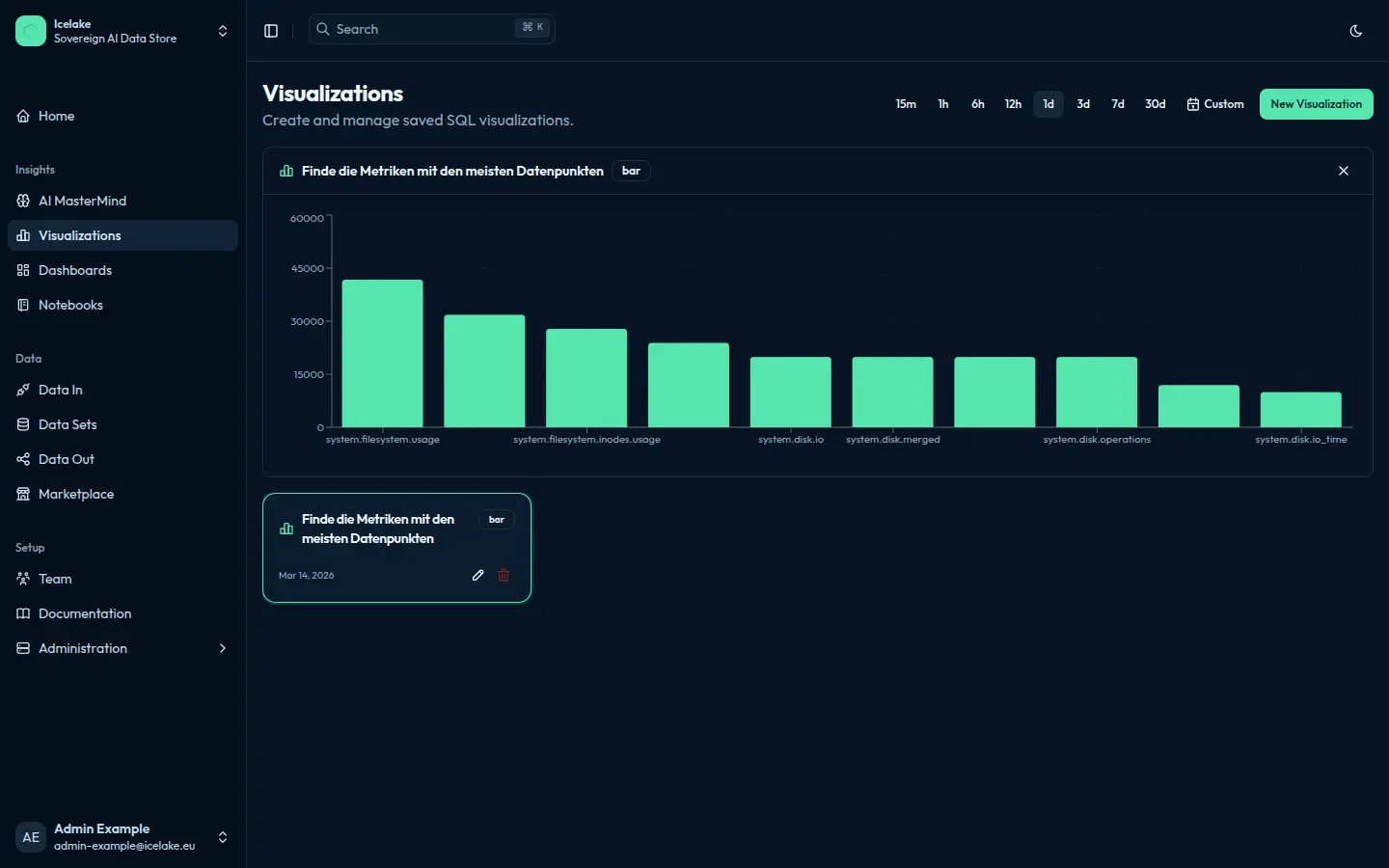Edit the saved visualization with pencil icon
This screenshot has width=1389, height=868.
point(477,575)
